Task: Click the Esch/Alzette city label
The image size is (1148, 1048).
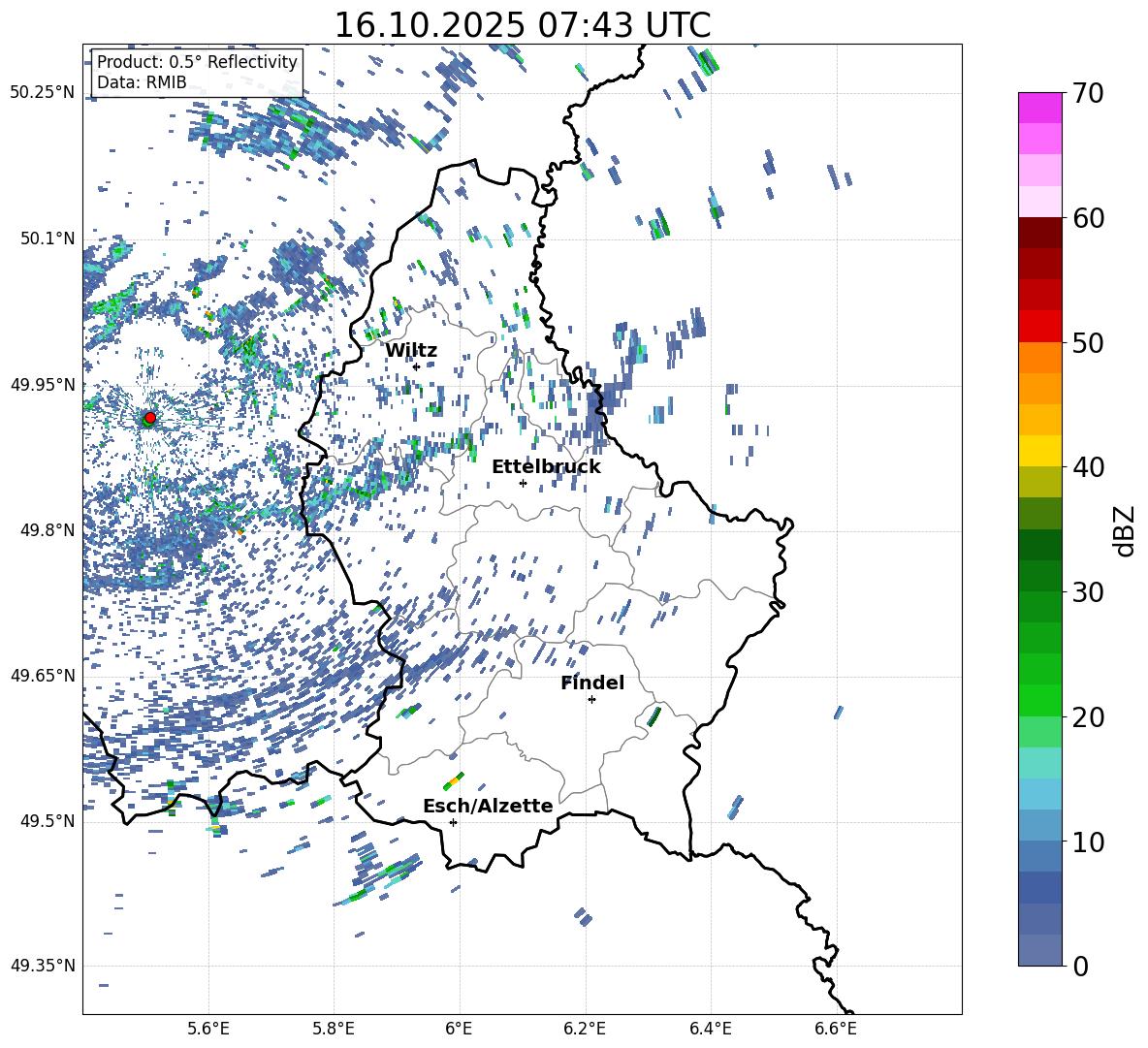Action: point(488,807)
